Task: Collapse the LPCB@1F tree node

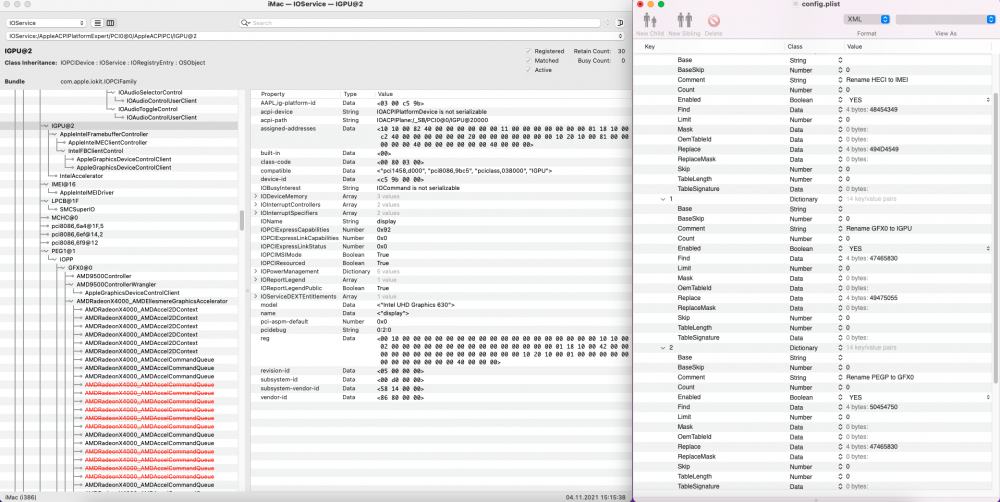Action: pos(45,201)
